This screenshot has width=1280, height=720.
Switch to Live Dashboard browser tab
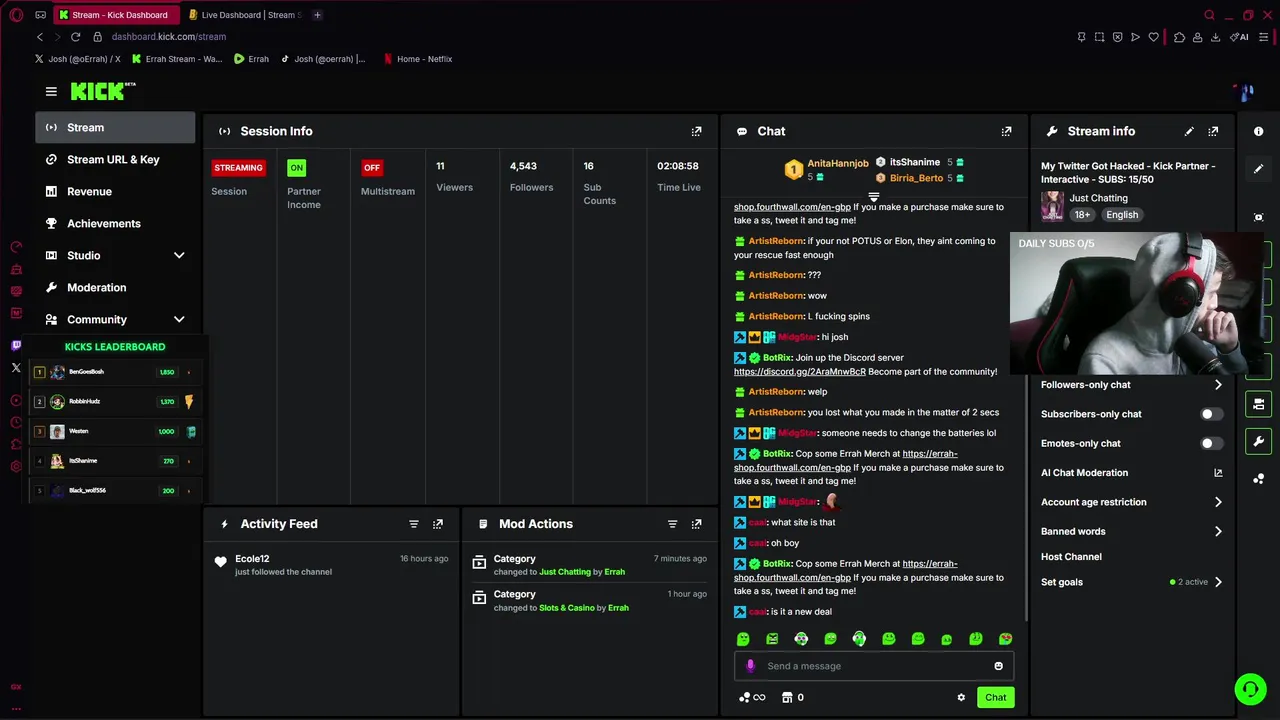click(x=245, y=15)
